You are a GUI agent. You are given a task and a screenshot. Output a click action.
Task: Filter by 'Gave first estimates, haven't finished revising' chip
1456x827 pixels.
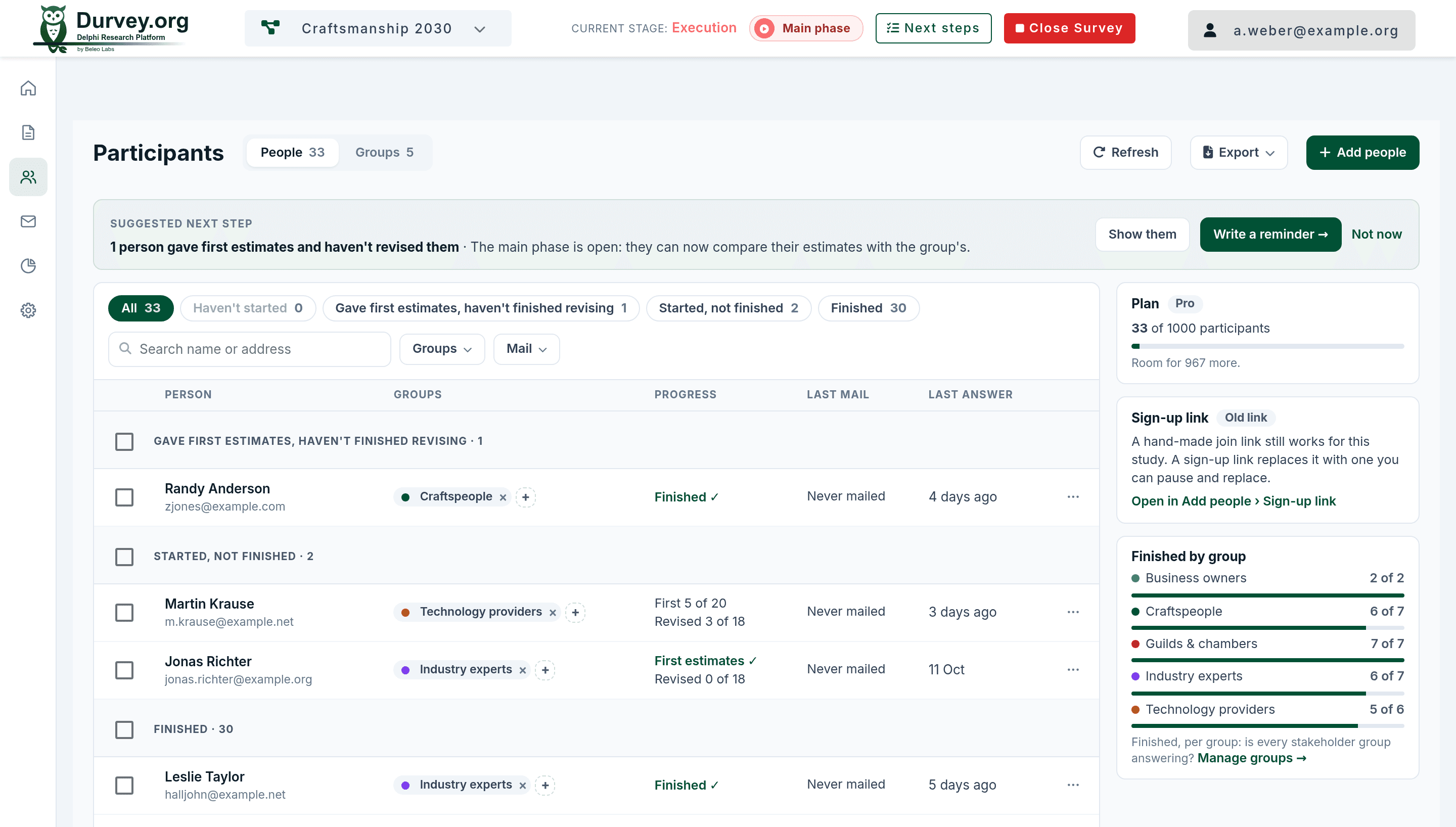pos(481,308)
